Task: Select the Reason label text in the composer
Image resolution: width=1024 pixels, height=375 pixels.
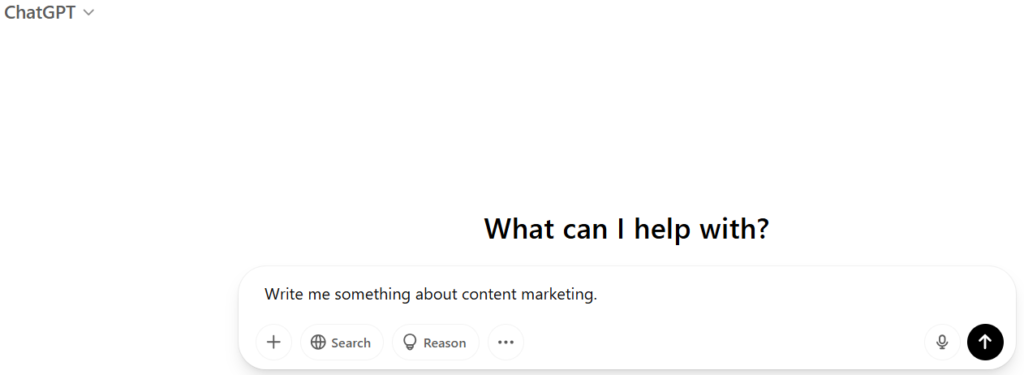Action: click(445, 343)
